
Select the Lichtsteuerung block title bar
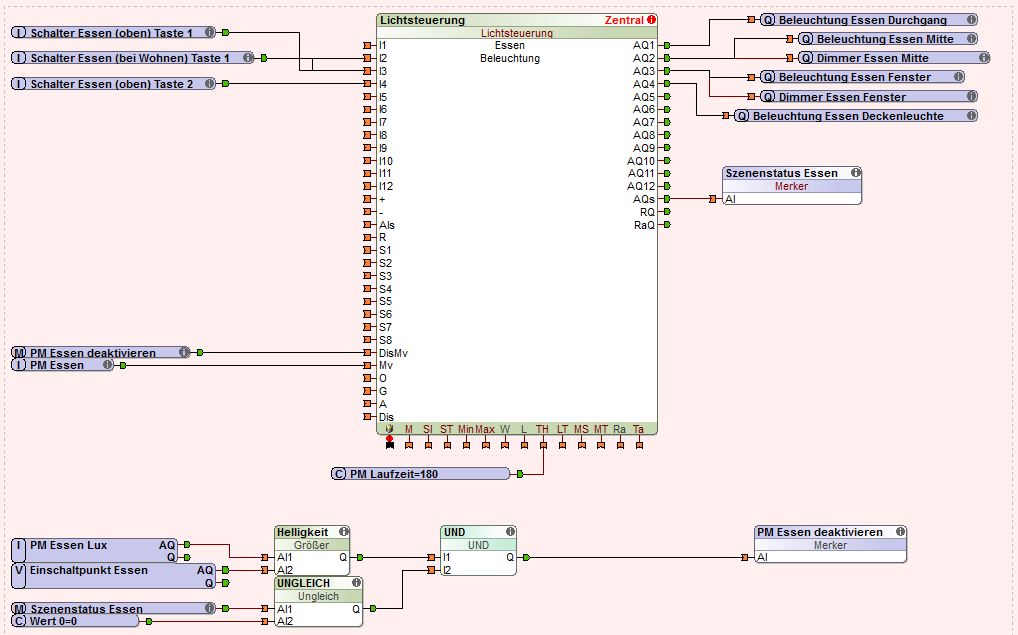[517, 20]
